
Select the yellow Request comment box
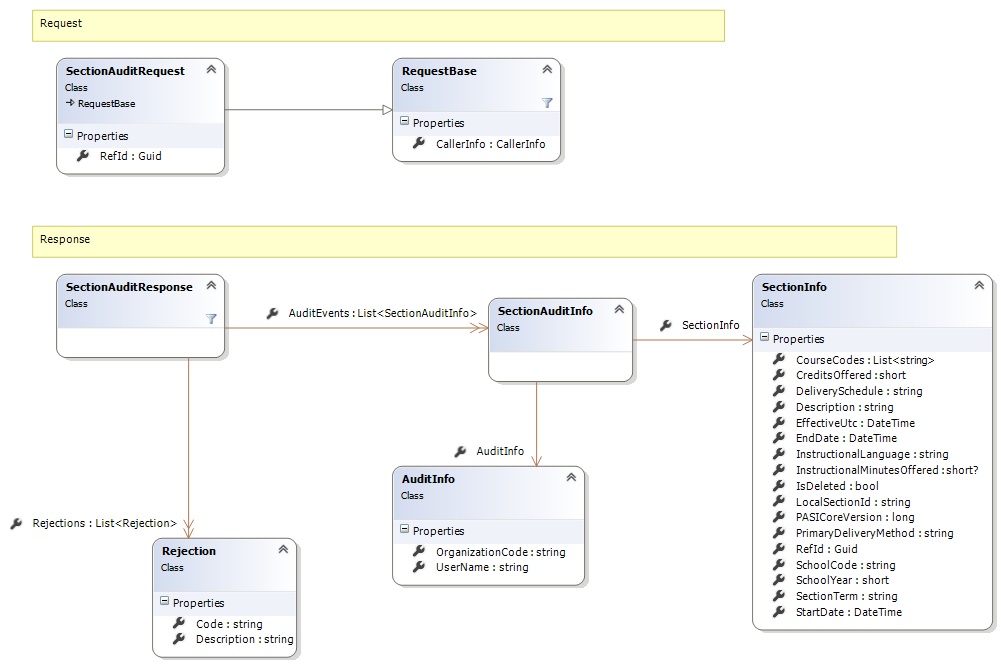[378, 25]
